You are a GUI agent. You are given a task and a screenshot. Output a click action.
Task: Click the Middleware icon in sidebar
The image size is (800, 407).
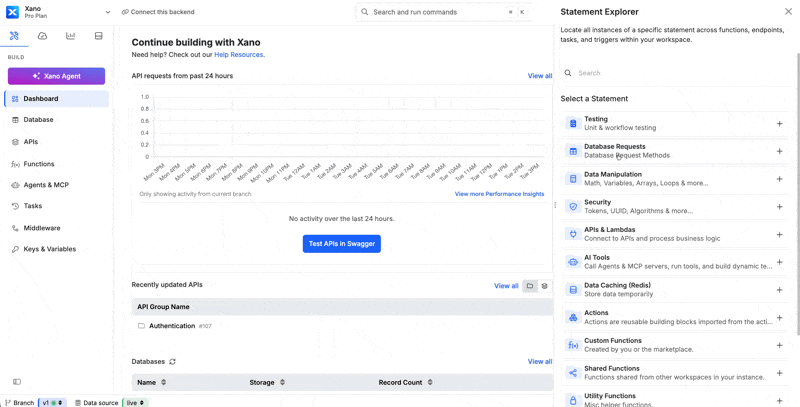[15, 228]
